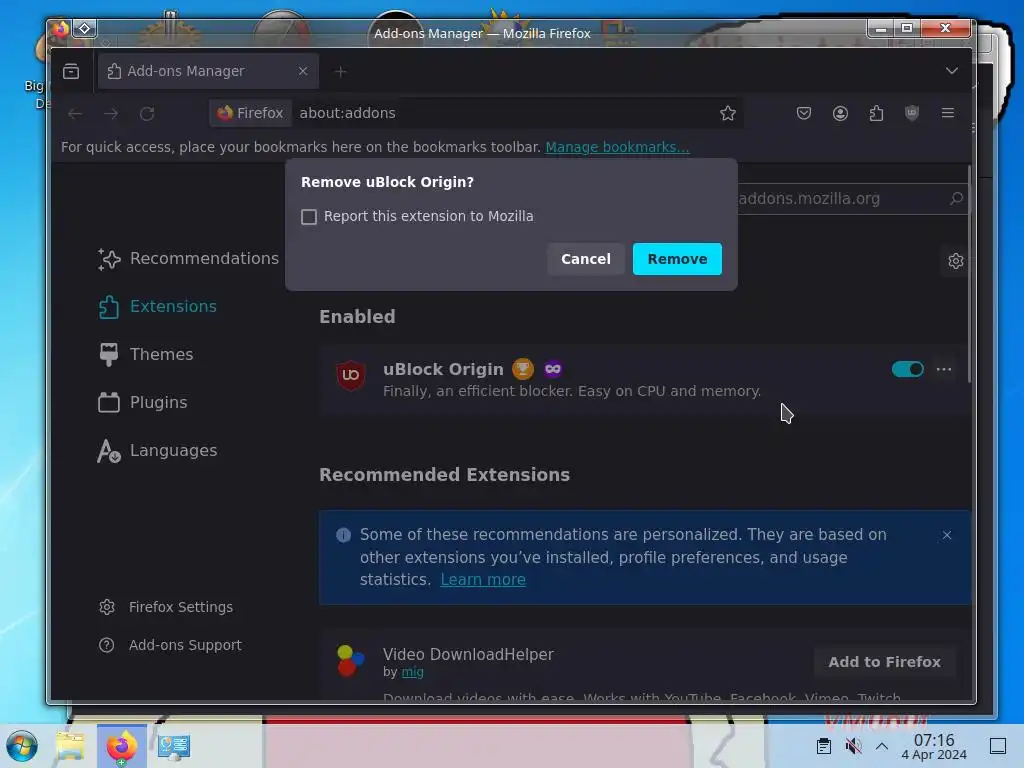Click the Extensions puzzle piece icon
The image size is (1024, 768).
click(109, 307)
